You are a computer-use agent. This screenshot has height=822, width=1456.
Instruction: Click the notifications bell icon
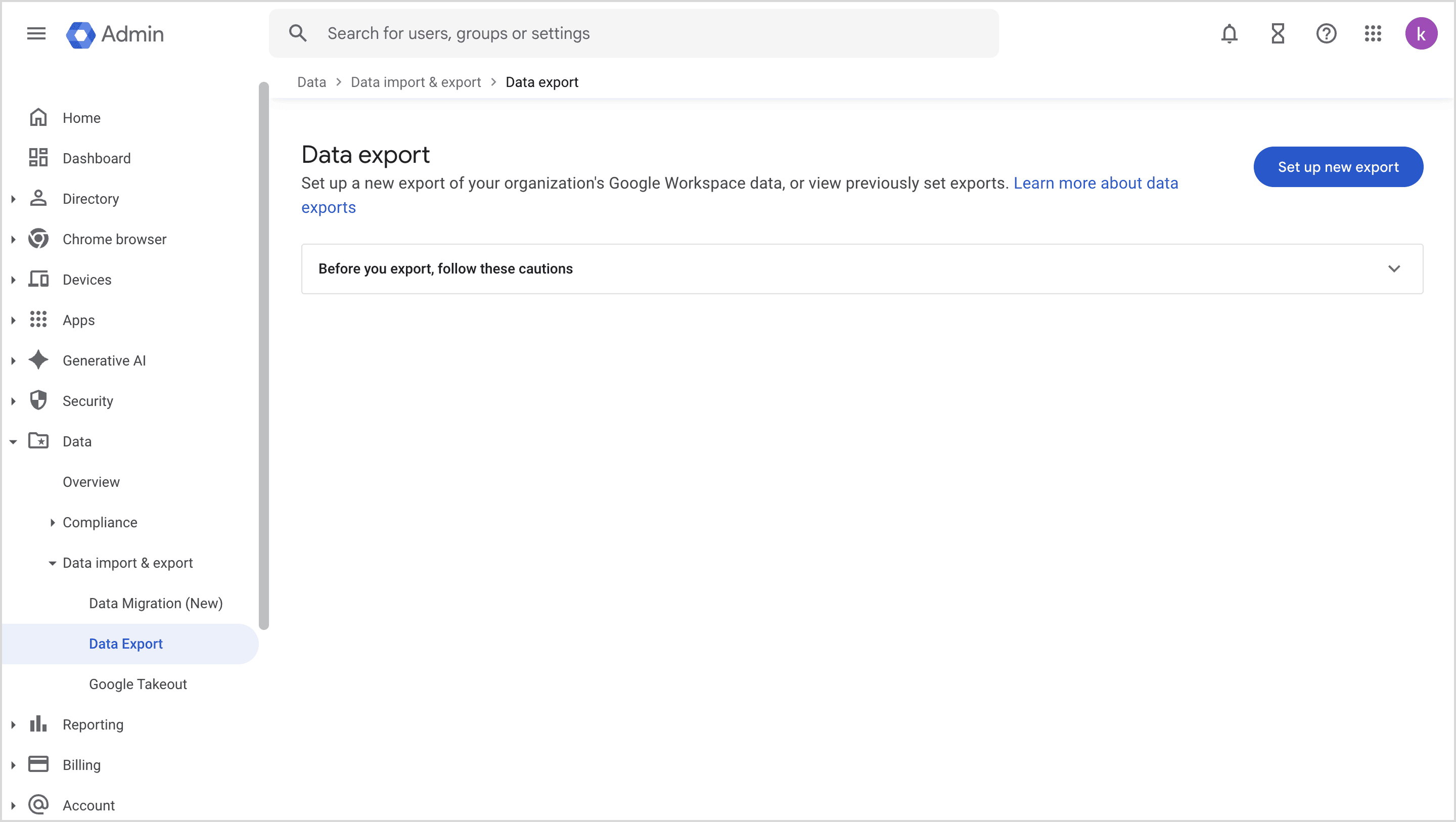pyautogui.click(x=1229, y=33)
